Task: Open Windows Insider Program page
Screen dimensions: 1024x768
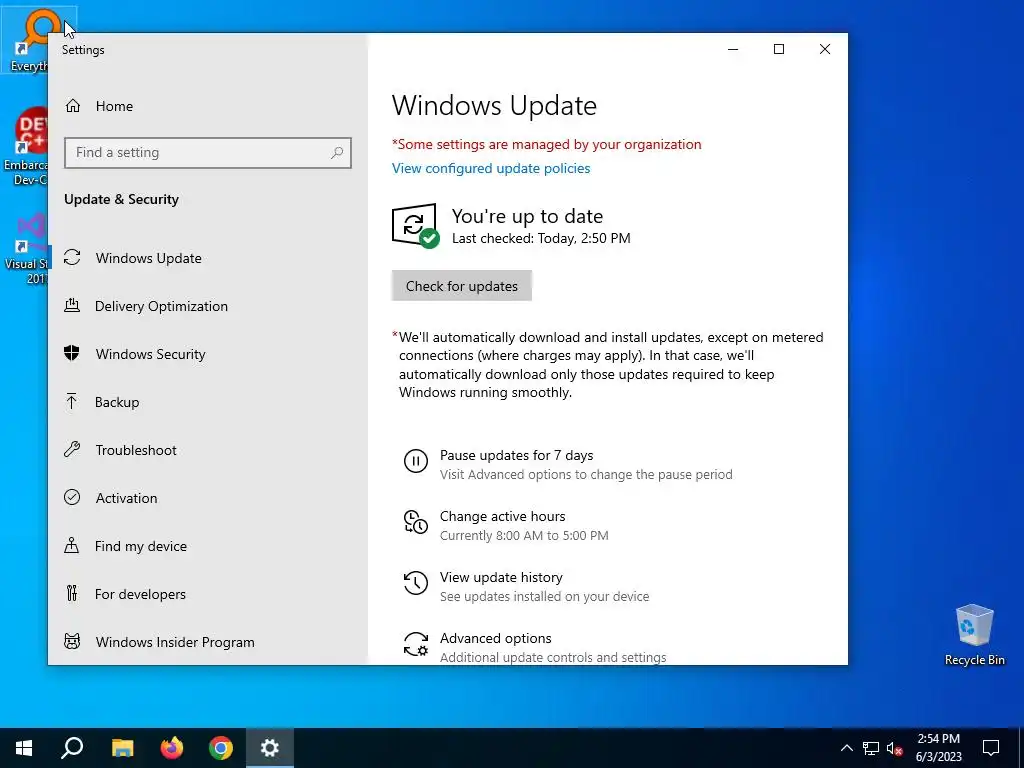Action: 208,641
